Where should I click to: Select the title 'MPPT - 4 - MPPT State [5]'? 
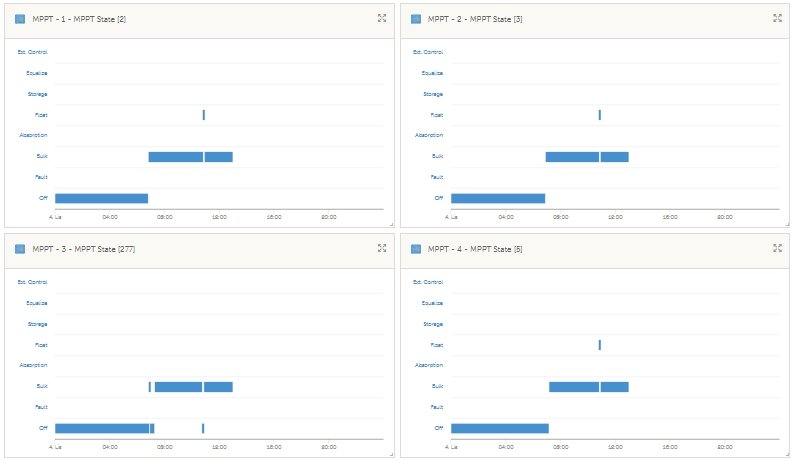[x=475, y=249]
